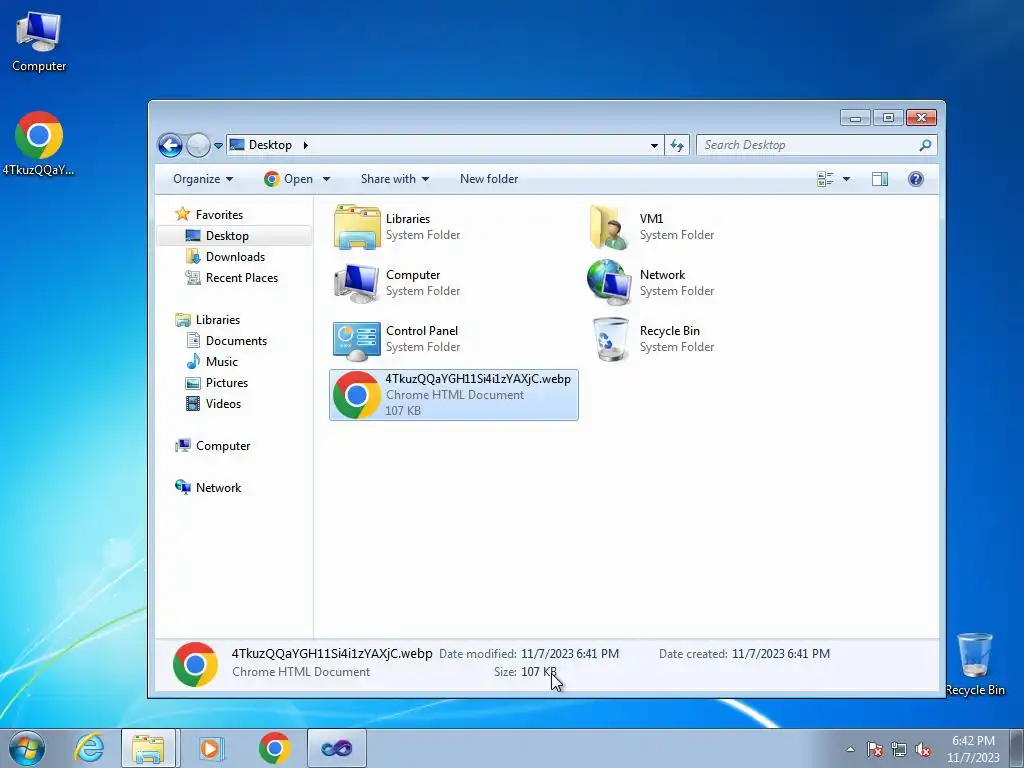The height and width of the screenshot is (768, 1024).
Task: Click the Chrome thumbnail in details pane
Action: [x=195, y=664]
